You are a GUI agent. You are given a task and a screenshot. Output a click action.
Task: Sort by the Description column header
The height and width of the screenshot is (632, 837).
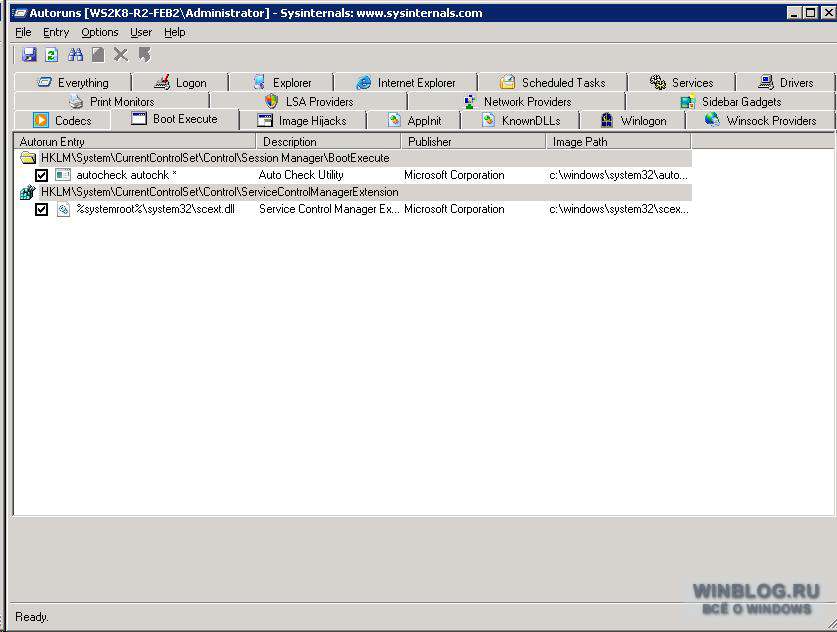[x=329, y=141]
